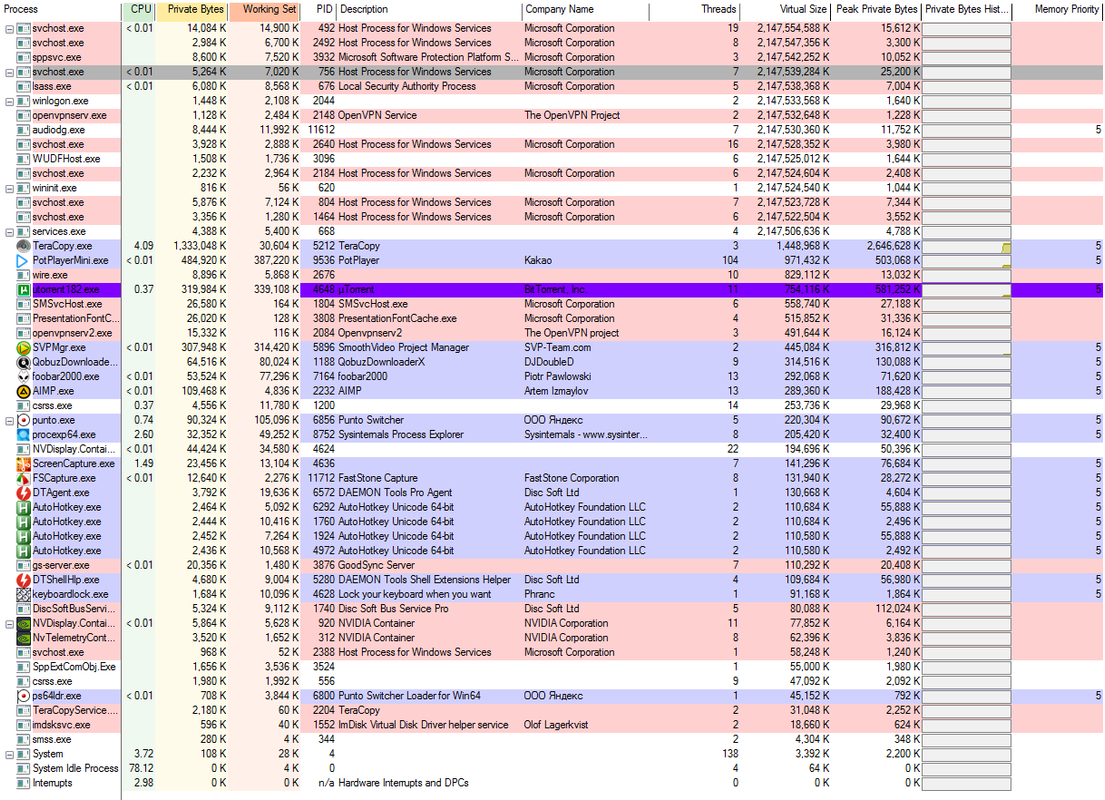Collapse the svchost.exe PID 492 tree

[x=9, y=29]
